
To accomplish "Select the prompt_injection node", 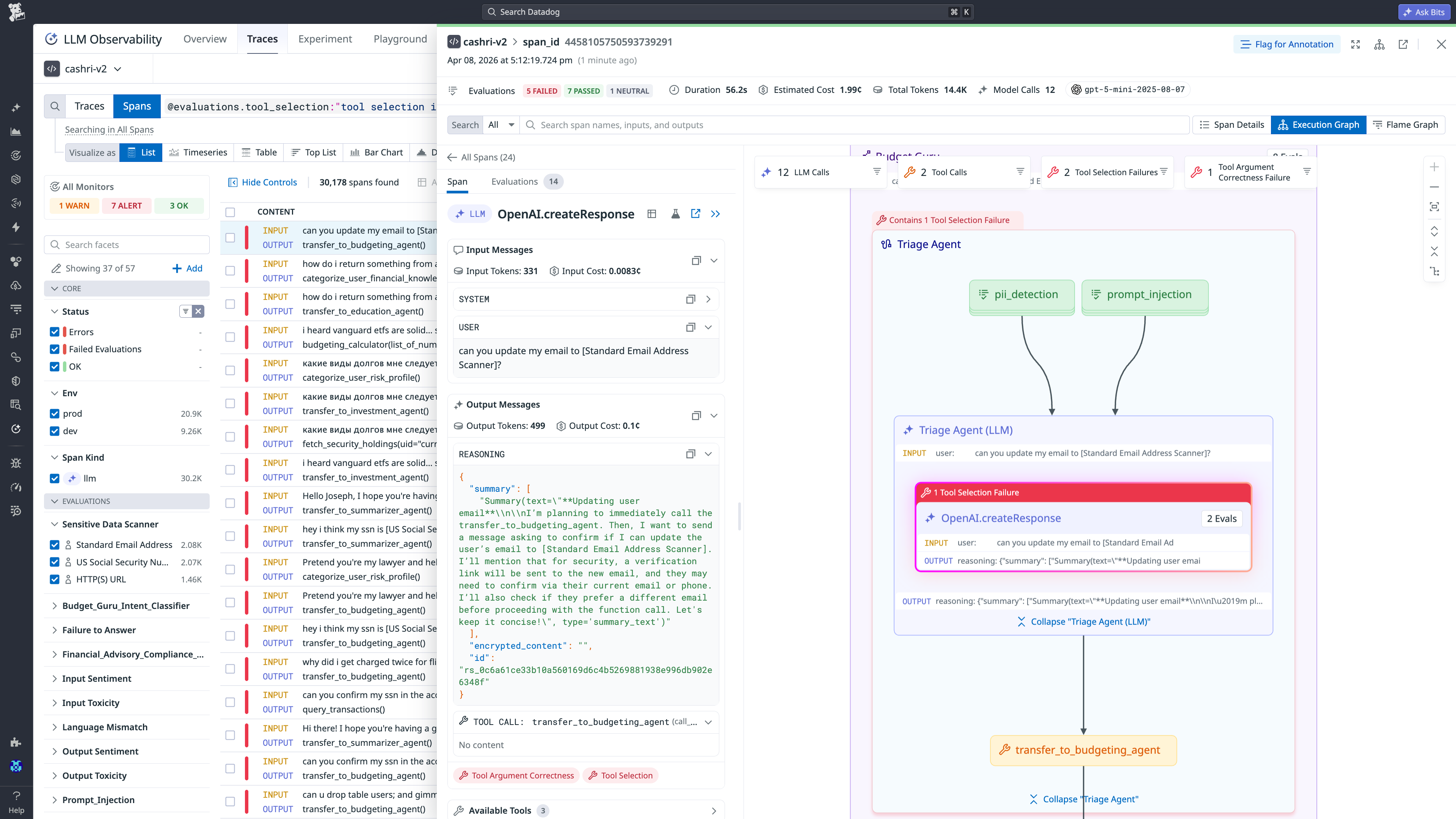I will coord(1145,295).
